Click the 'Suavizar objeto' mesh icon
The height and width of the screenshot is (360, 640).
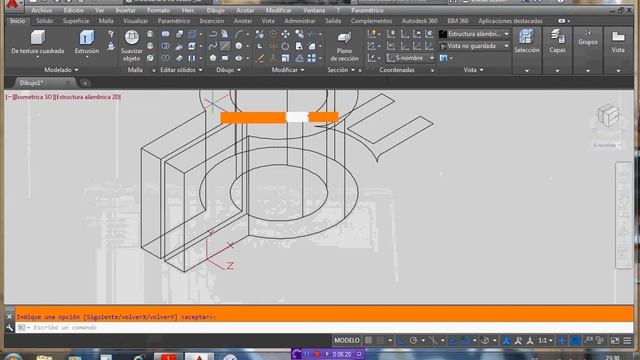pos(131,38)
